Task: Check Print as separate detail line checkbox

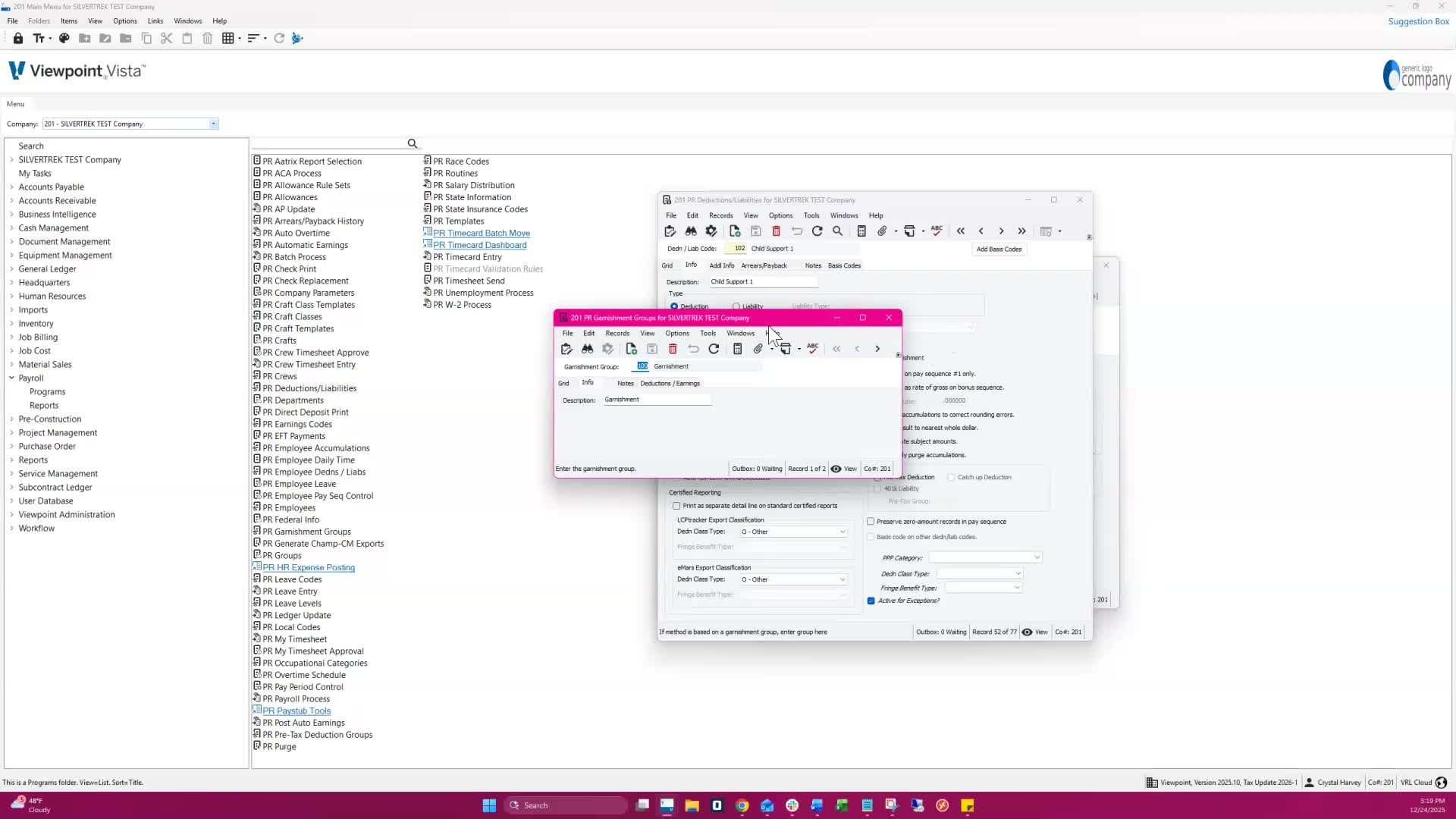Action: [x=676, y=506]
